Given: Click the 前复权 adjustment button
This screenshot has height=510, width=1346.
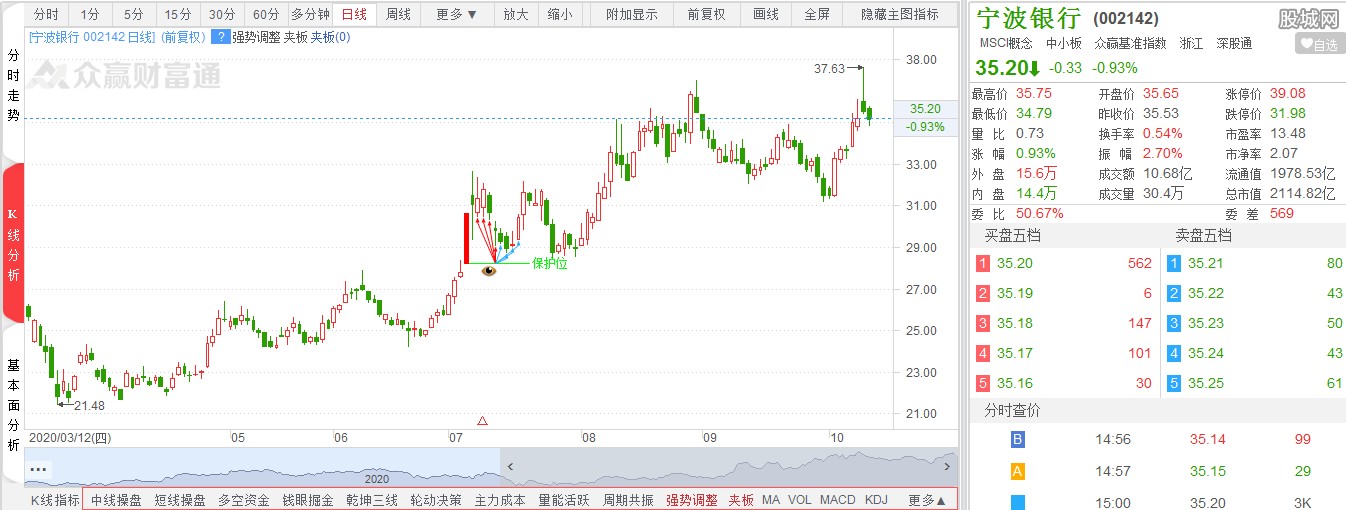Looking at the screenshot, I should [707, 15].
